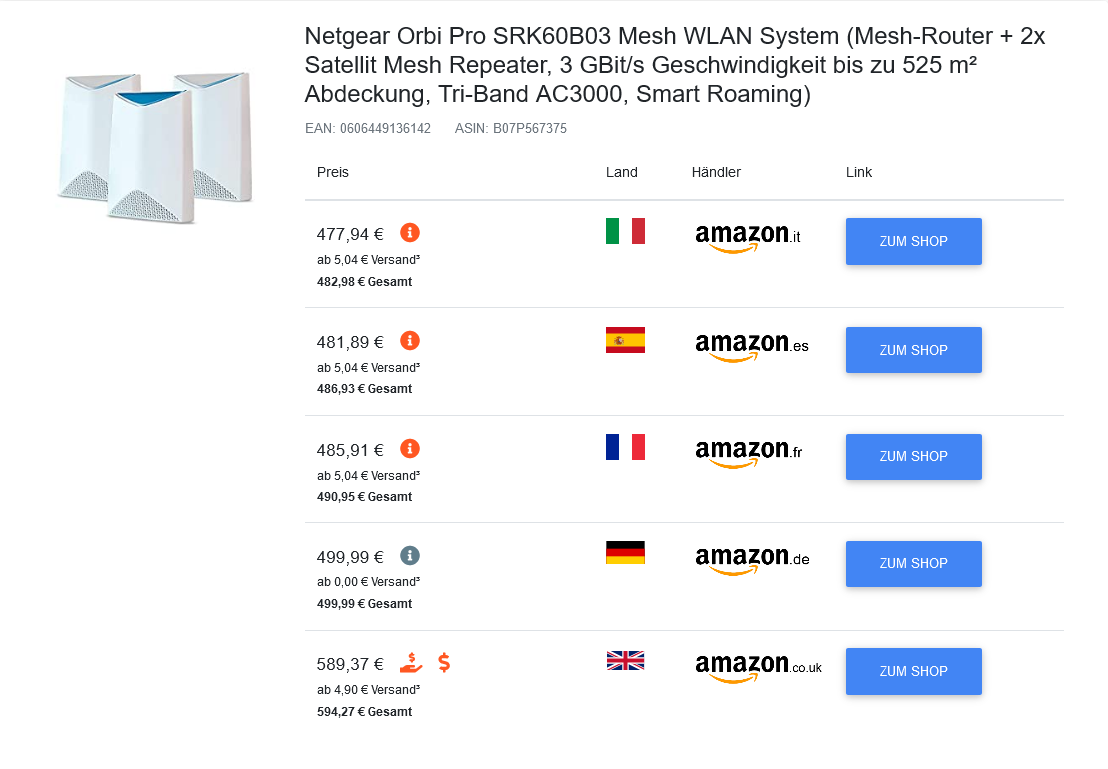Click the dollar sign icon beside 589,37 €
This screenshot has height=769, width=1108.
pos(444,662)
